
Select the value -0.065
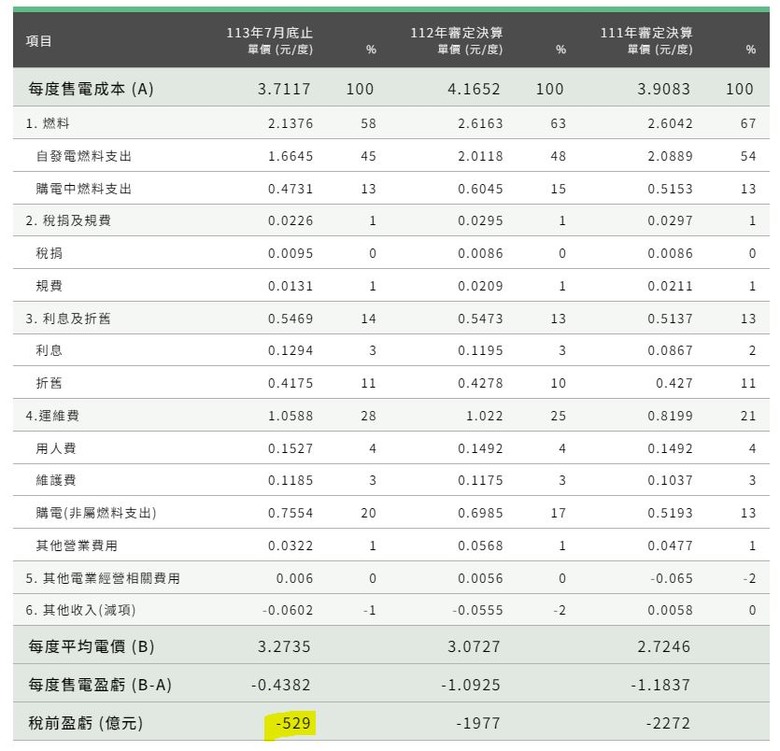point(672,578)
